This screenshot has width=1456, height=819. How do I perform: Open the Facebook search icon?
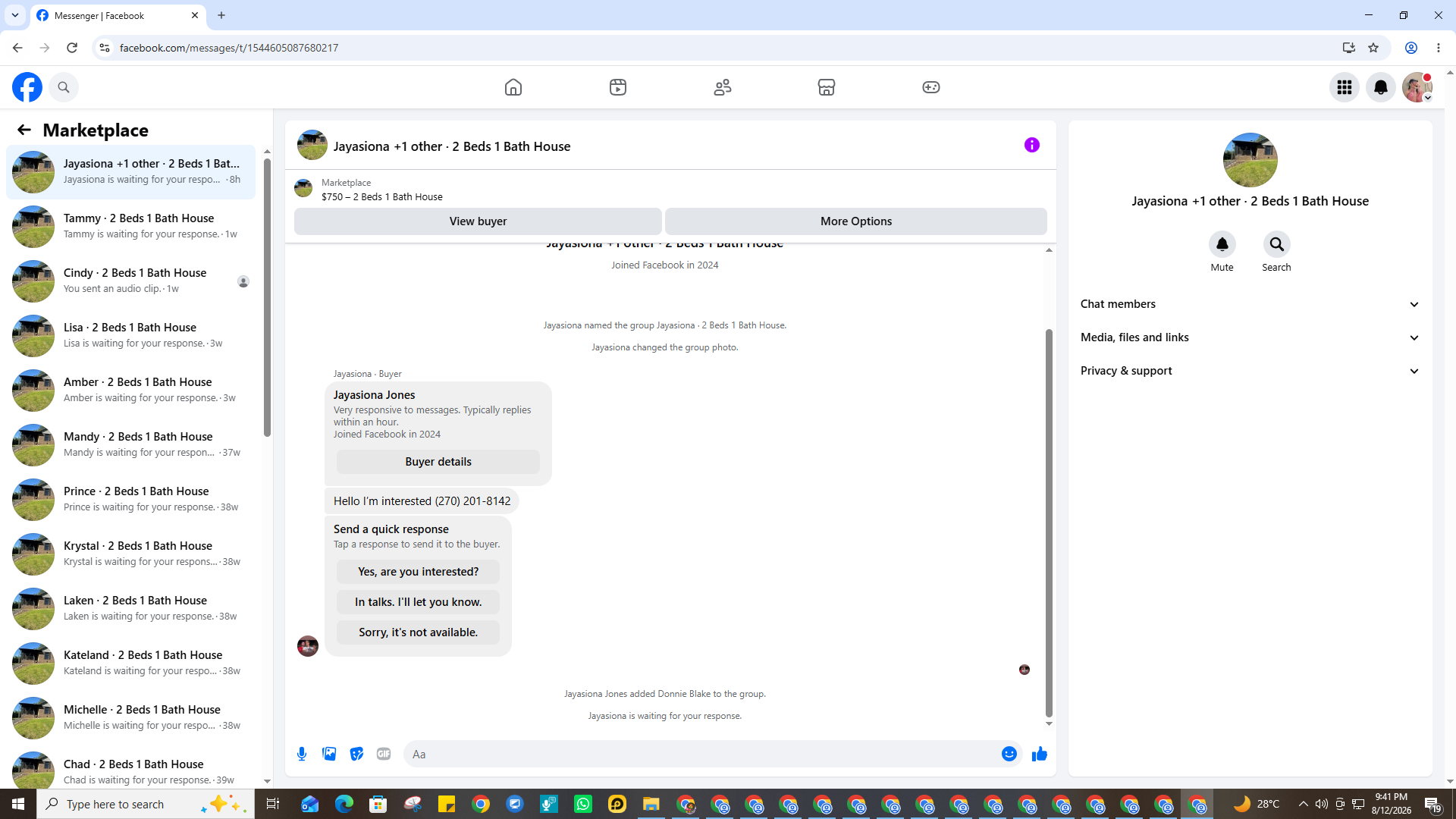(64, 87)
